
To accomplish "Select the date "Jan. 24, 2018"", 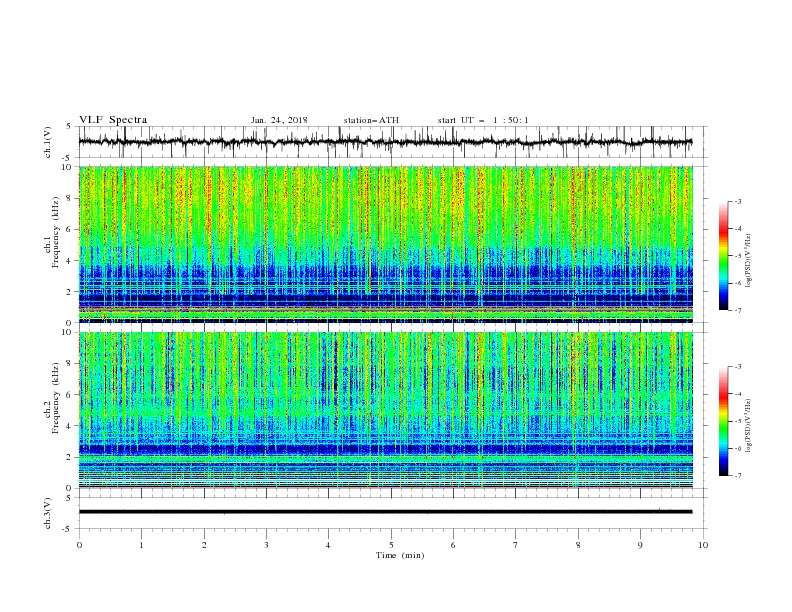I will click(x=279, y=120).
